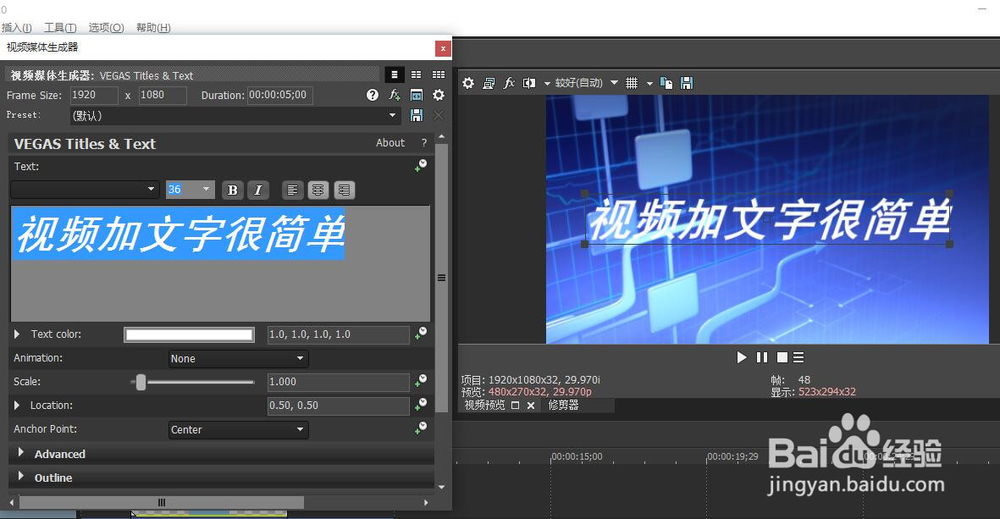
Task: Open video preview project properties gear
Action: coord(468,83)
